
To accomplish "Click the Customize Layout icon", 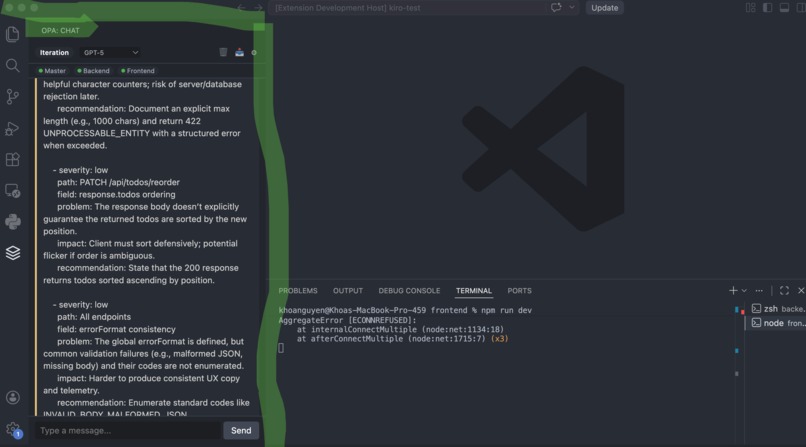I will pyautogui.click(x=750, y=8).
